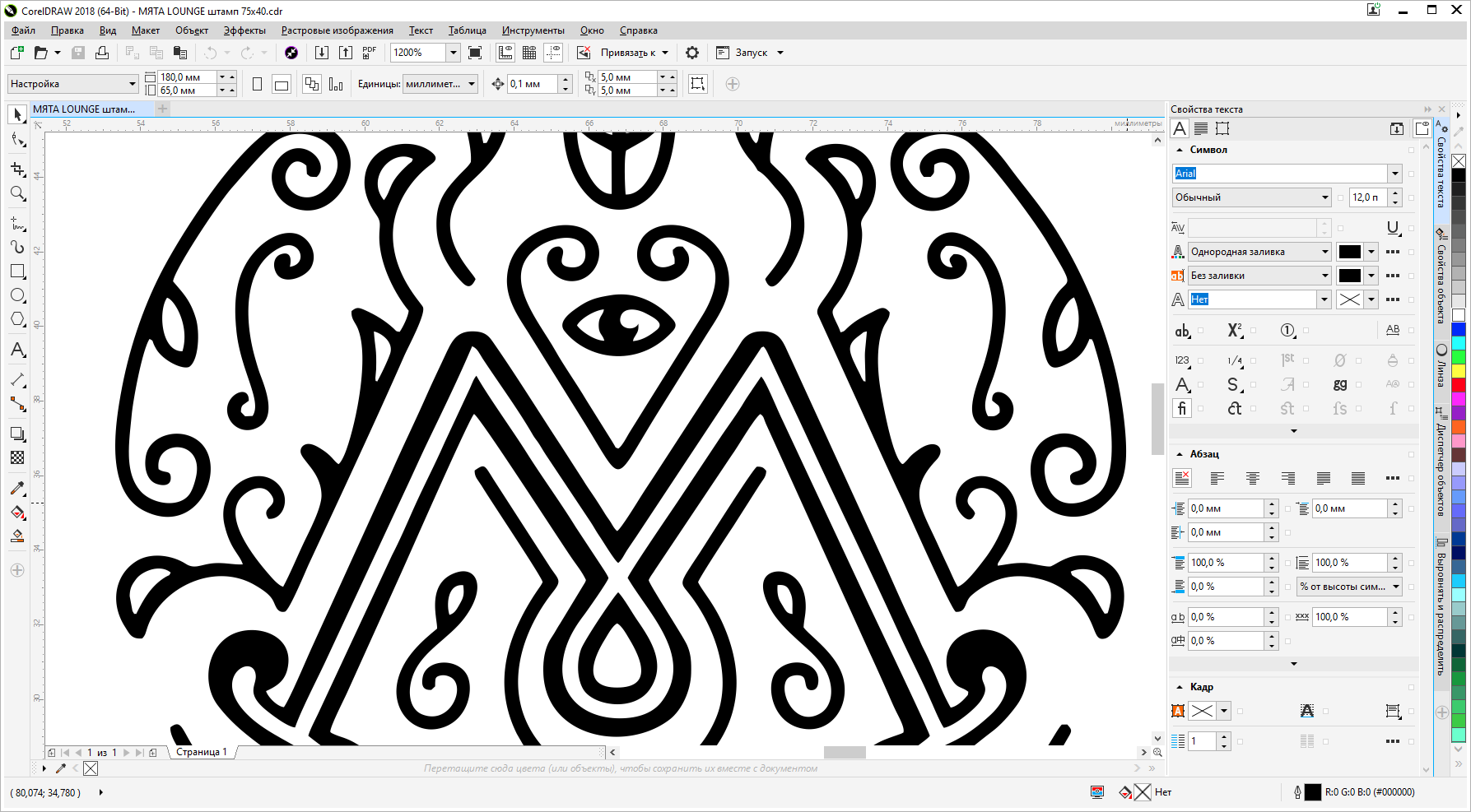Viewport: 1471px width, 812px height.
Task: Select the Color Eyedropper tool
Action: (x=17, y=488)
